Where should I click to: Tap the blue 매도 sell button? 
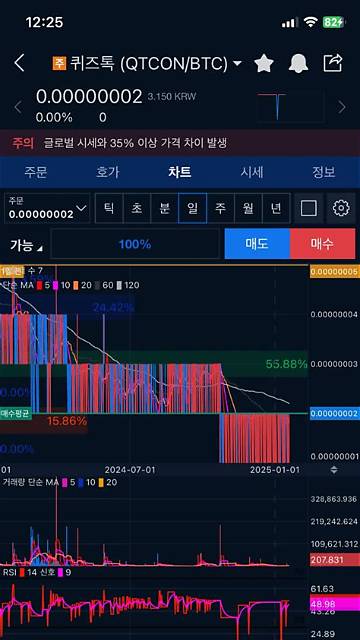257,244
